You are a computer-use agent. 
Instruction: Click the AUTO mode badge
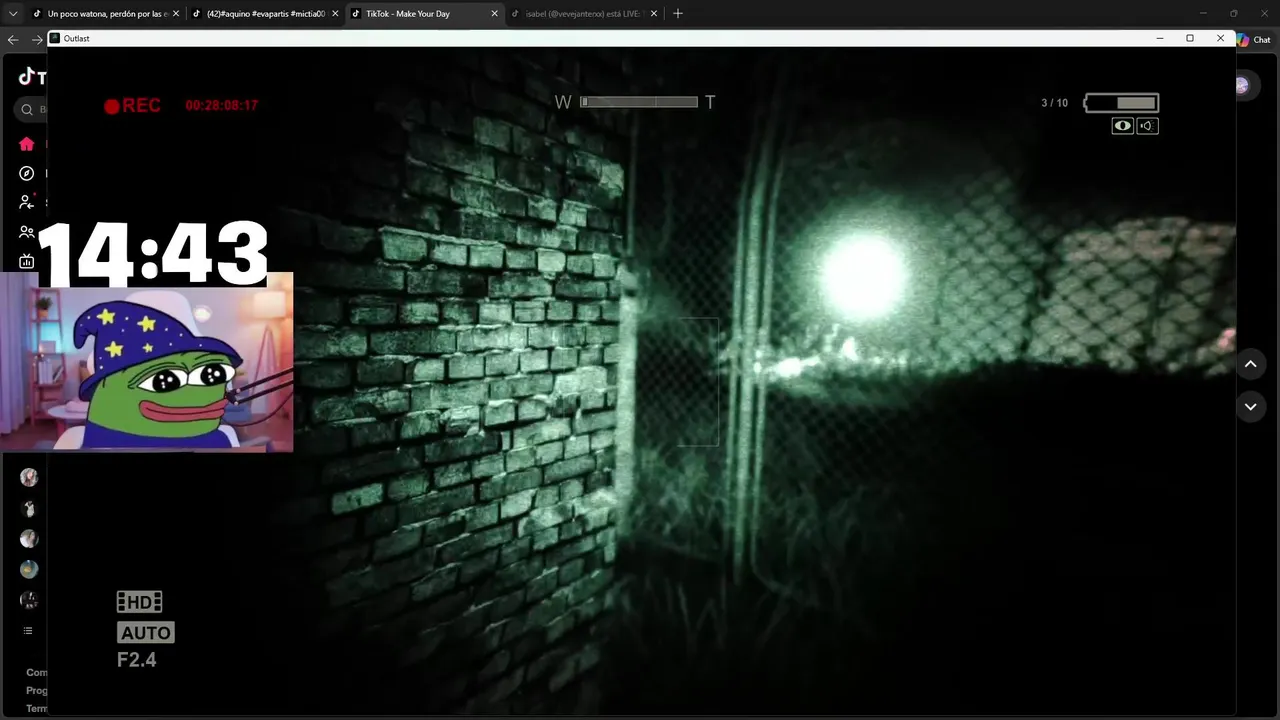(x=146, y=632)
